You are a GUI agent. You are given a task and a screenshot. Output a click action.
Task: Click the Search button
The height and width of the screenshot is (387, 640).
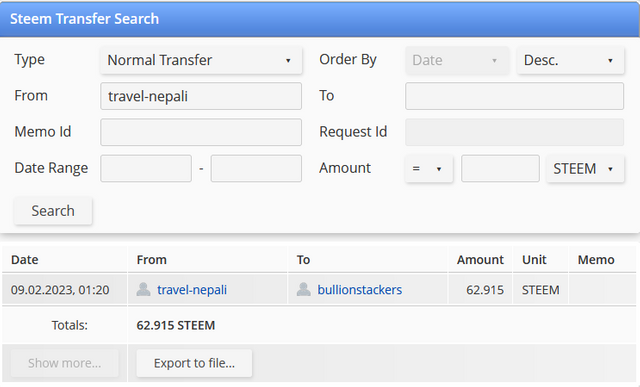[x=53, y=211]
